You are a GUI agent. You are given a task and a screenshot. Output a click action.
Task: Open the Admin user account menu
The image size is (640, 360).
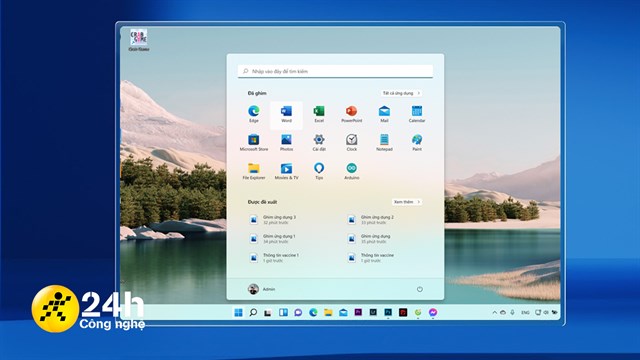(262, 289)
